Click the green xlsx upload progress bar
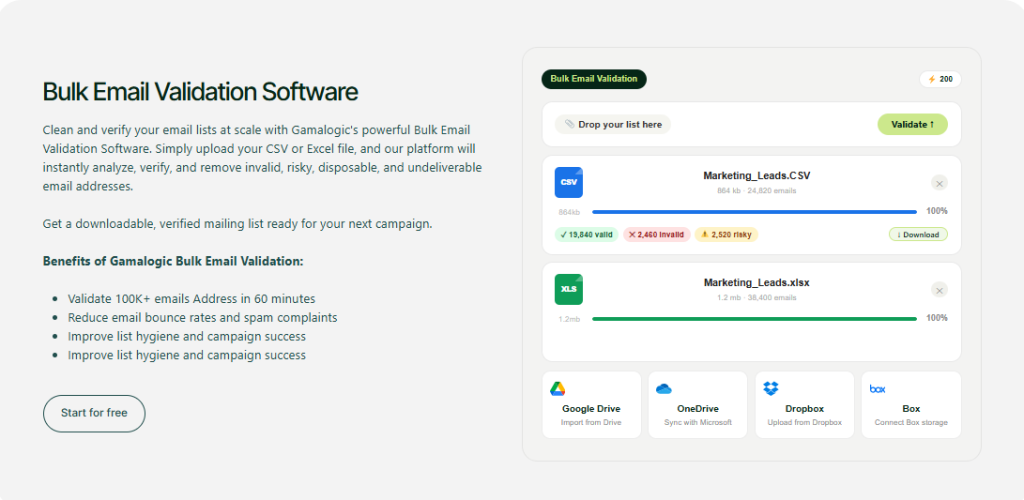Viewport: 1024px width, 500px height. pos(754,319)
